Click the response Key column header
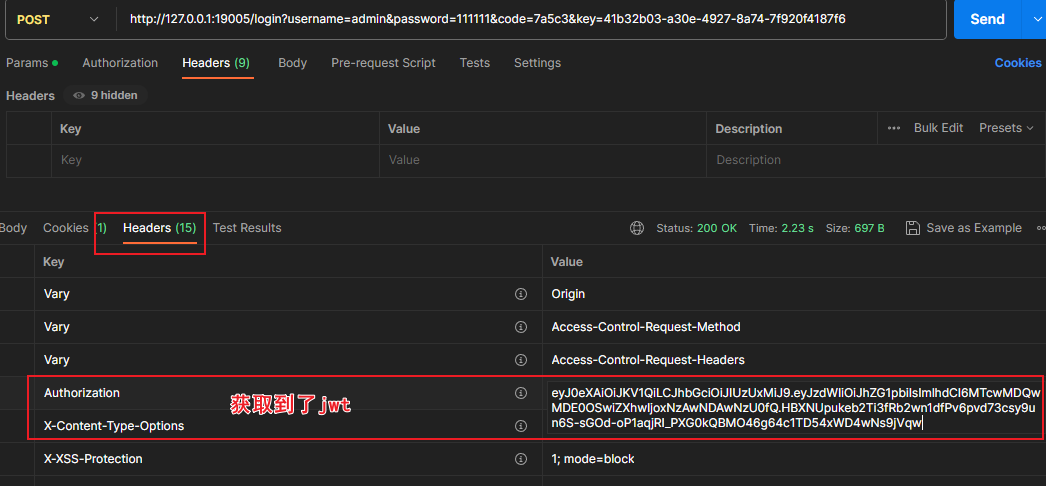Viewport: 1046px width, 486px height. pos(53,262)
